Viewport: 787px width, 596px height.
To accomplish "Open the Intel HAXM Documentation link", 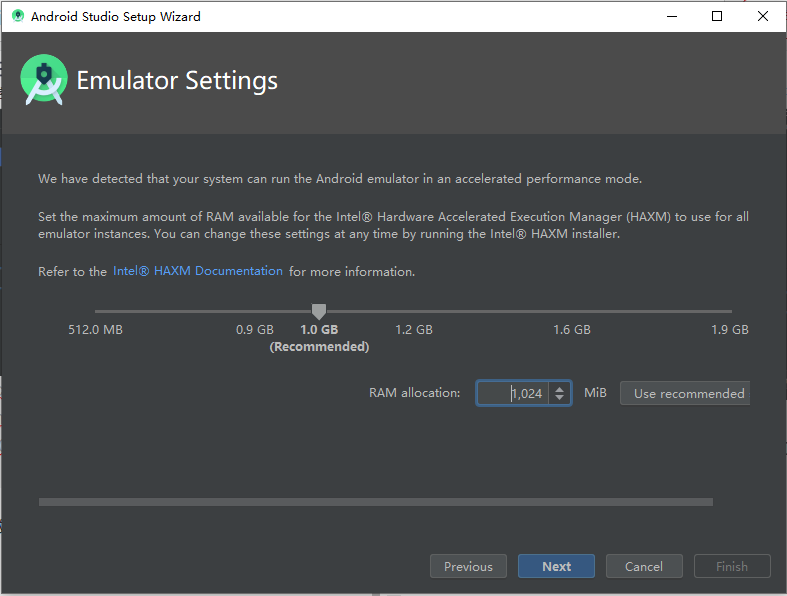I will 198,271.
